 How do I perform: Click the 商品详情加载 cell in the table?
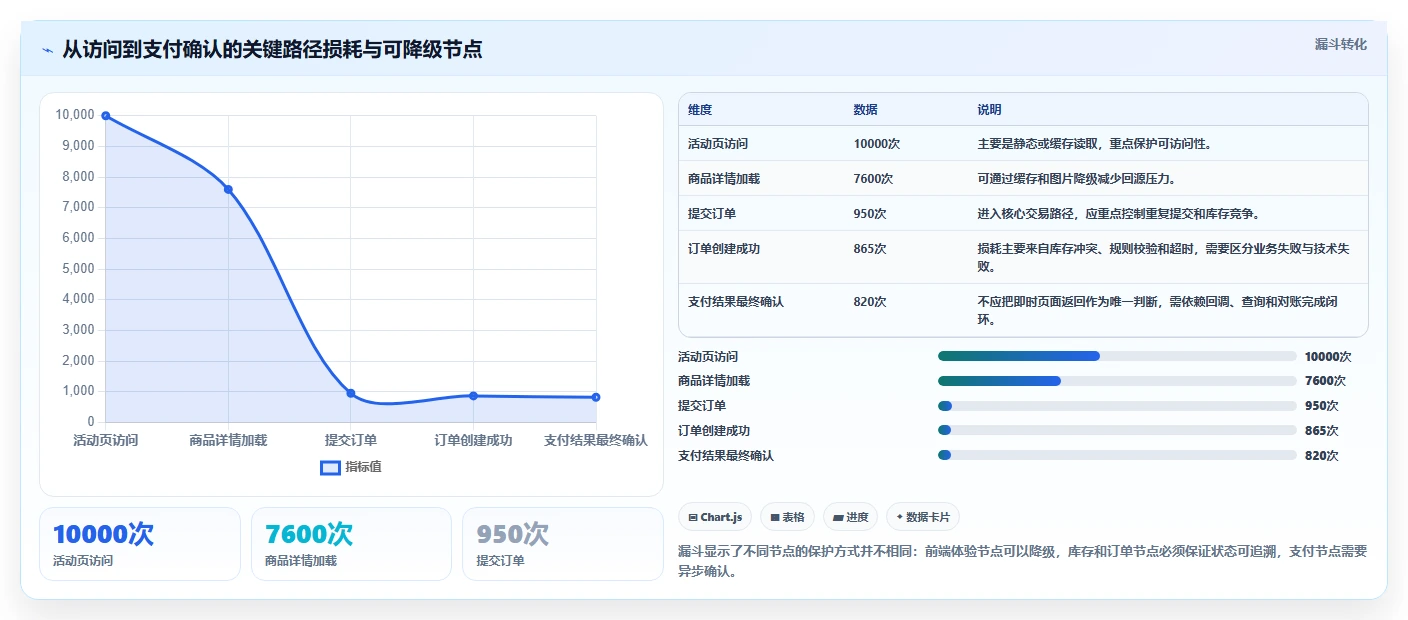pyautogui.click(x=724, y=179)
